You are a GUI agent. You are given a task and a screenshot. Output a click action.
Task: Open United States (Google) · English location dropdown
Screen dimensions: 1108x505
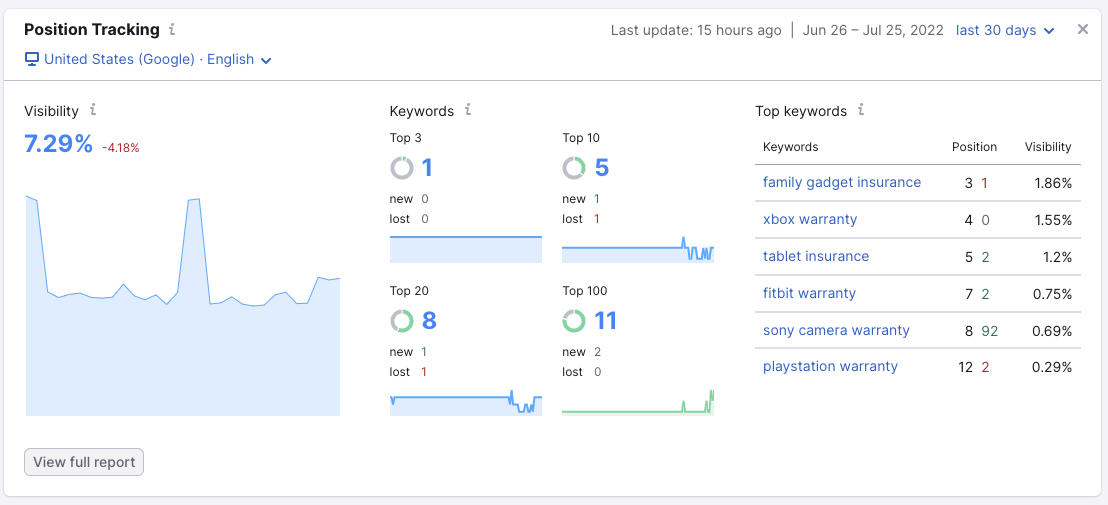(x=148, y=59)
